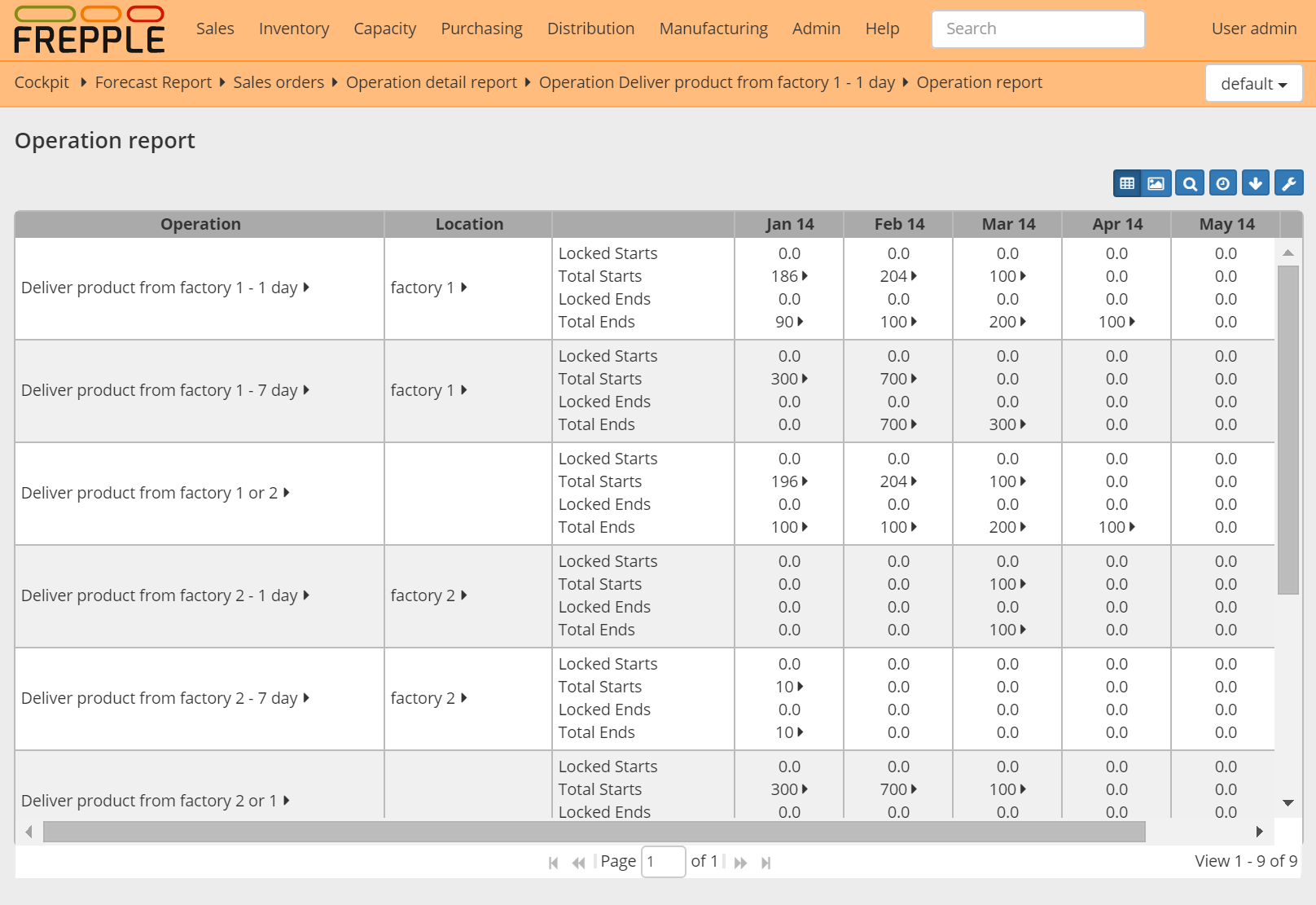Screen dimensions: 1316x905
Task: Open the Sales orders breadcrumb
Action: pyautogui.click(x=279, y=82)
